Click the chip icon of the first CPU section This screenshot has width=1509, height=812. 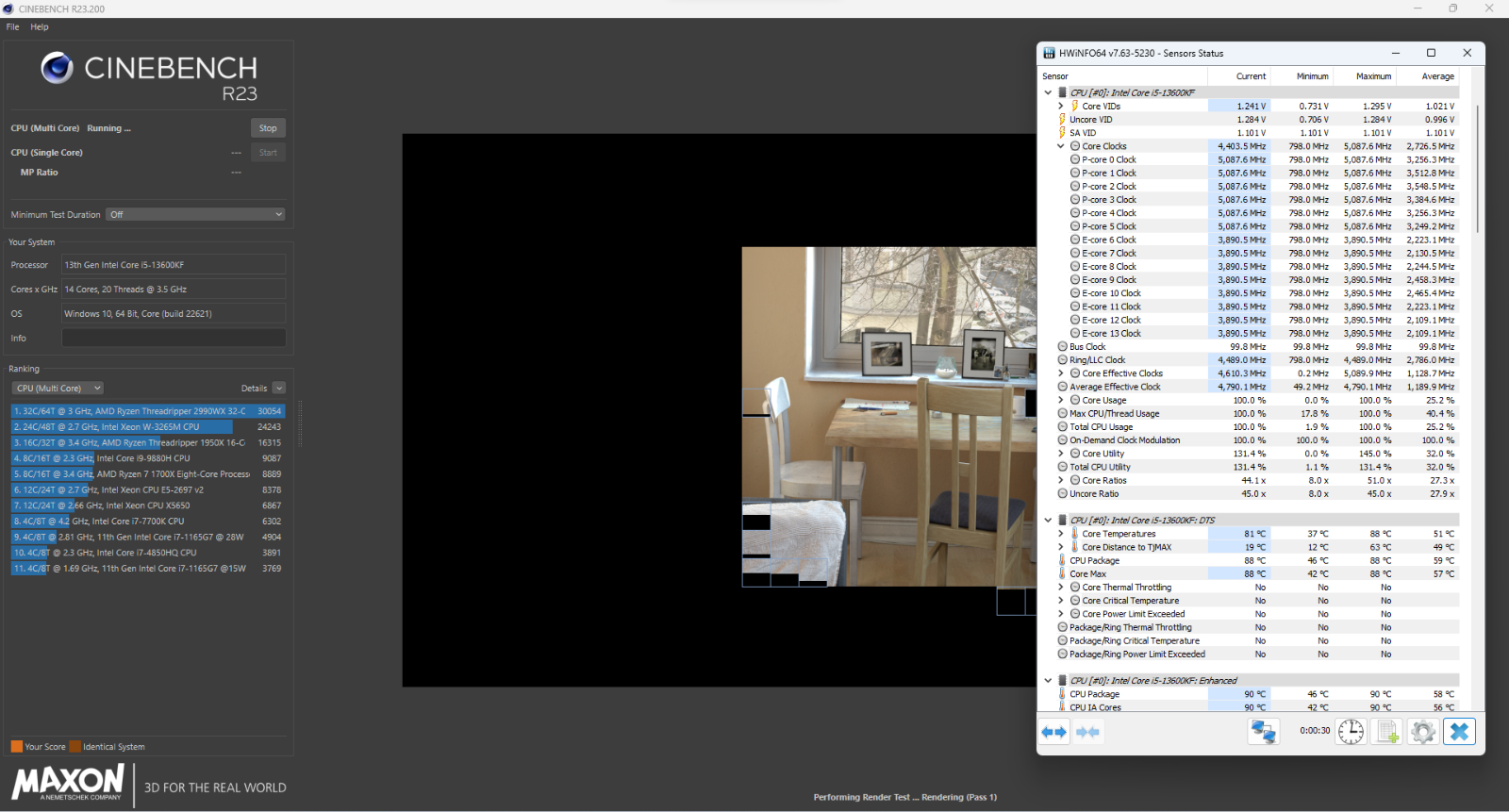1062,92
